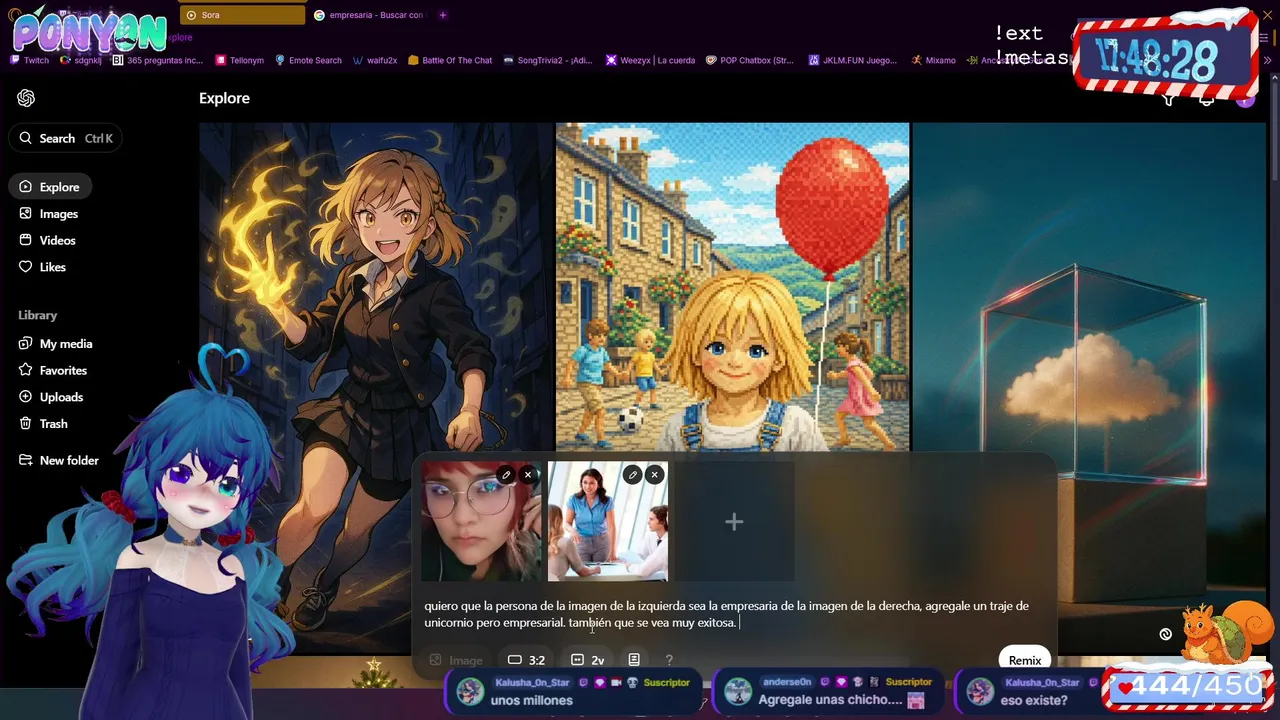Open the profile avatar in the top bar
Image resolution: width=1280 pixels, height=720 pixels.
click(x=1245, y=99)
